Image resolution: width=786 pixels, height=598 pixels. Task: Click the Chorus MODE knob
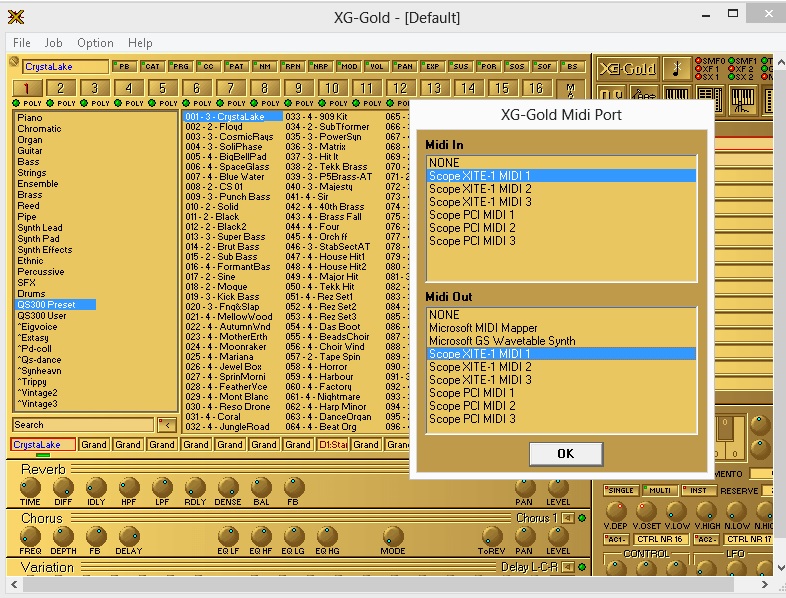pos(392,536)
